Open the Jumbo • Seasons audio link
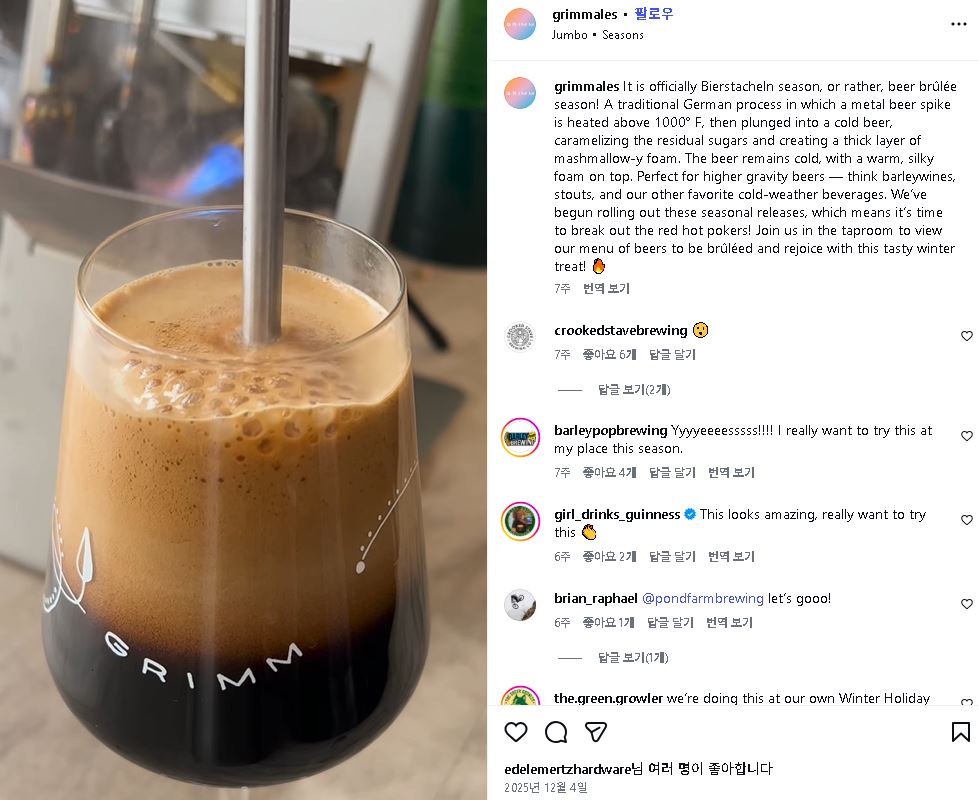Image resolution: width=979 pixels, height=800 pixels. (x=598, y=35)
